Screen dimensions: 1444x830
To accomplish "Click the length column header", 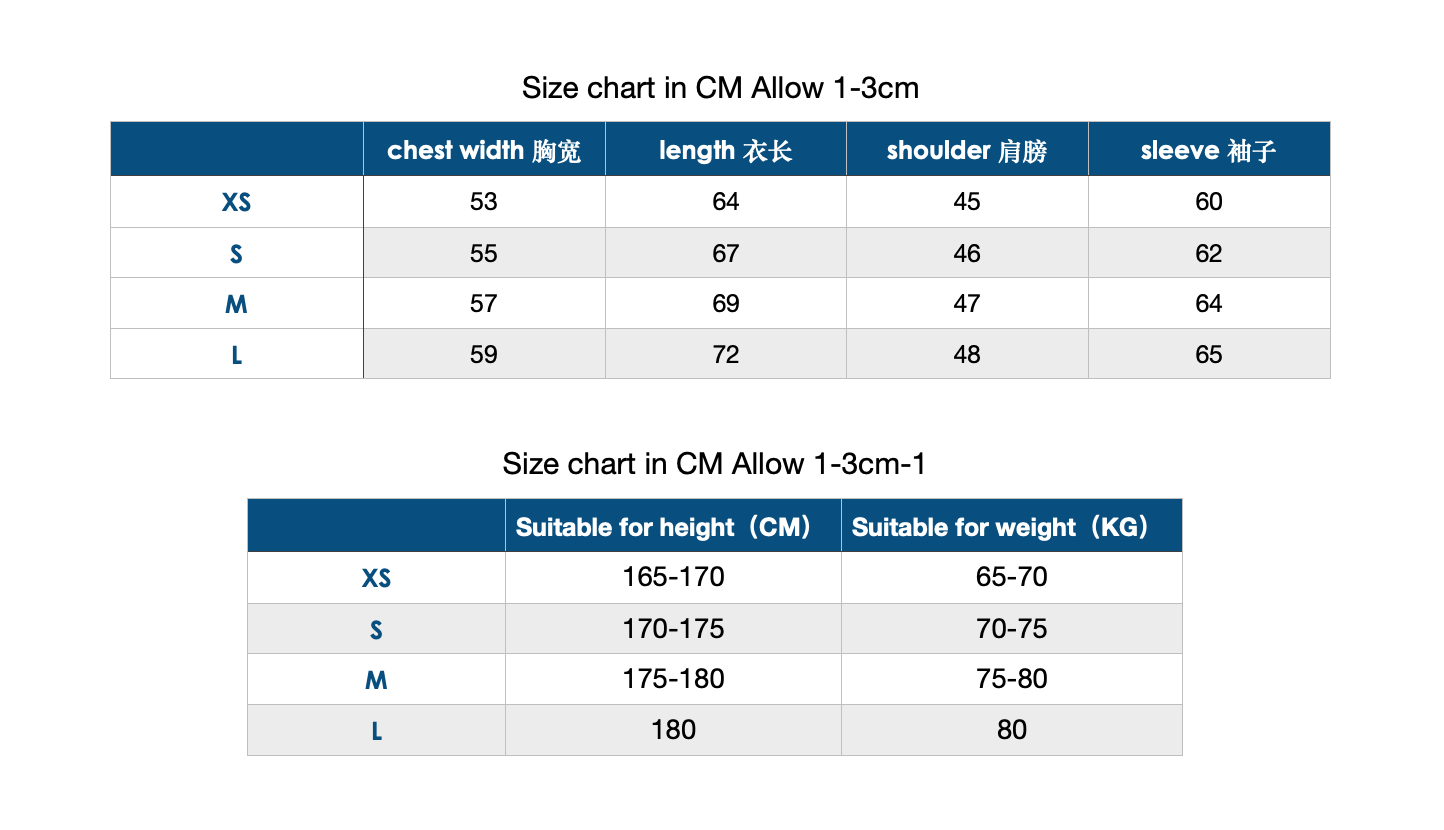I will coord(726,150).
